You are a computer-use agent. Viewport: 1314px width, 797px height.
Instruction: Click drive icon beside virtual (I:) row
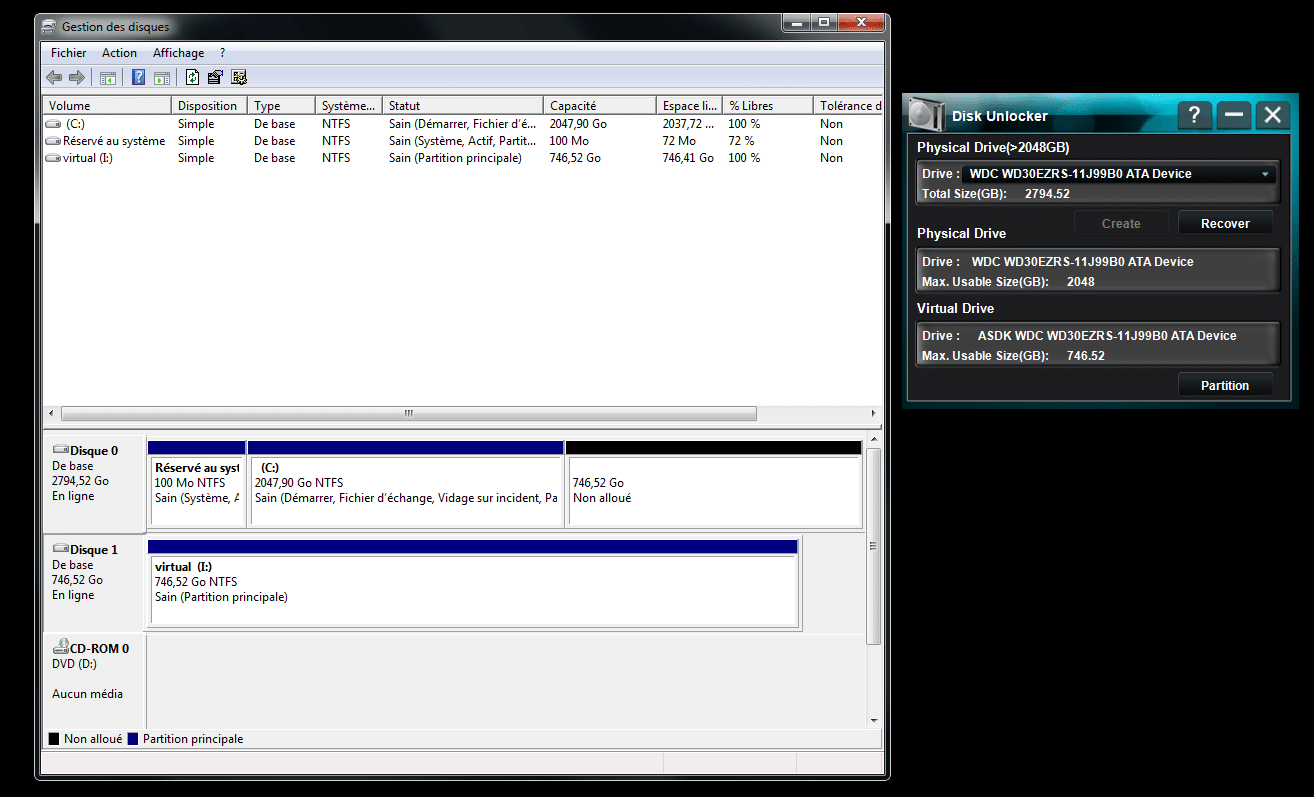pyautogui.click(x=54, y=158)
